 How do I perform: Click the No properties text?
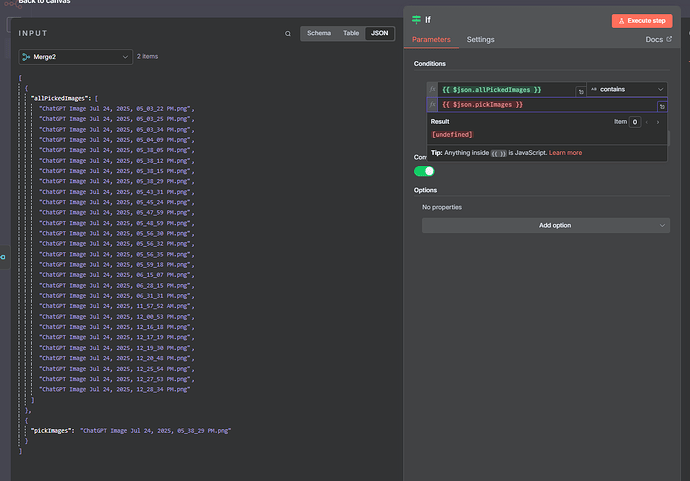tap(442, 207)
